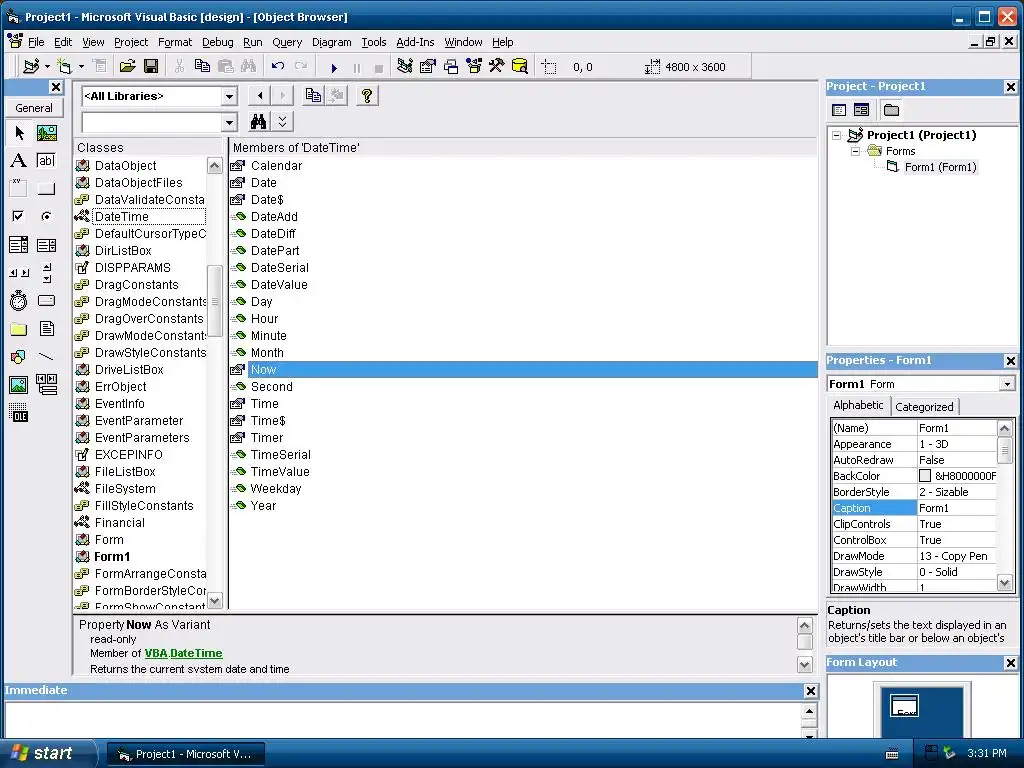Toggle Show/Hide Search Results chevron
This screenshot has height=768, width=1024.
(x=282, y=121)
